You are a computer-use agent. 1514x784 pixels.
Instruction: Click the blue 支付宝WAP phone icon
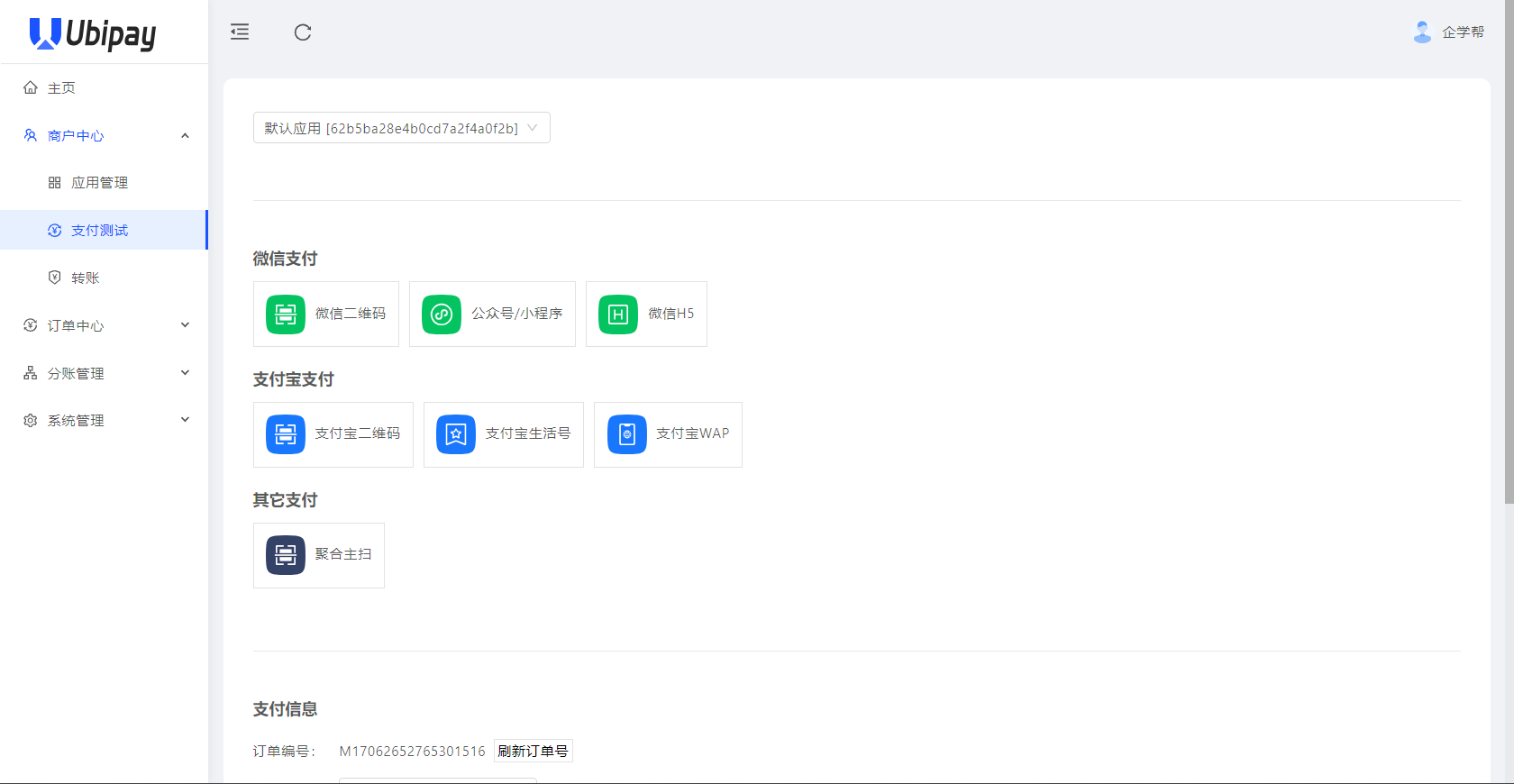[627, 434]
